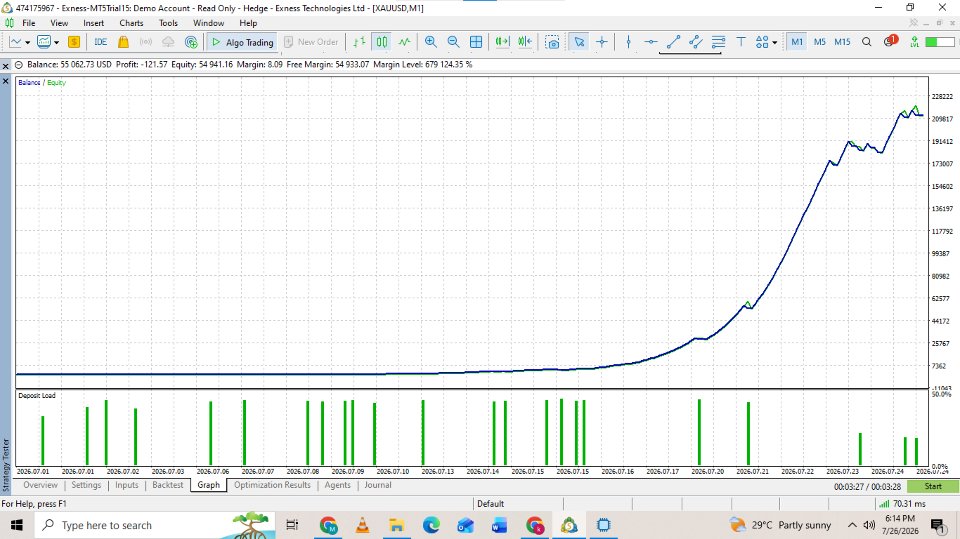Click the screenshot camera icon
Image resolution: width=960 pixels, height=539 pixels.
[x=552, y=42]
